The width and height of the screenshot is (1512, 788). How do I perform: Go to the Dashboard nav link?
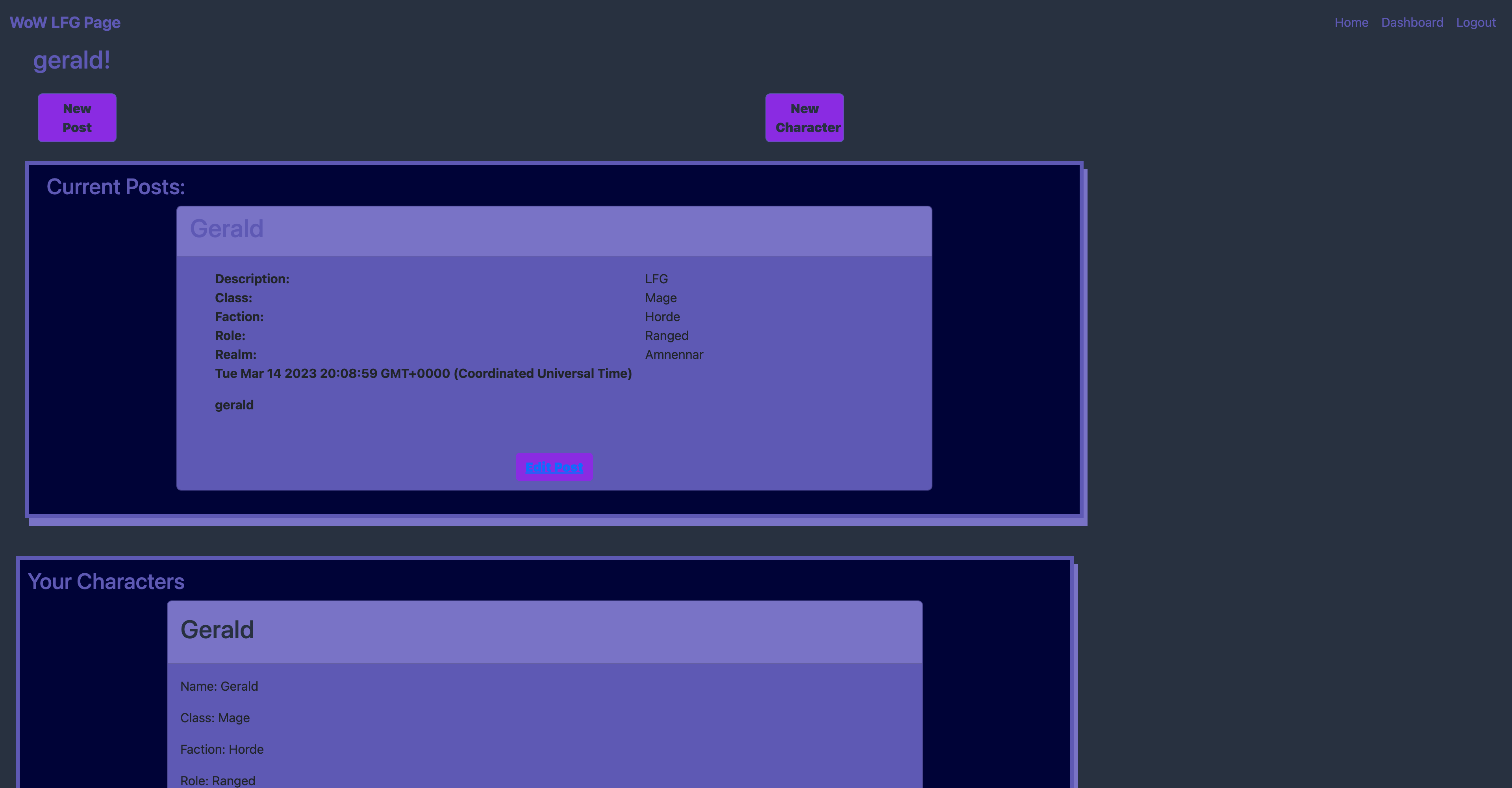tap(1412, 22)
